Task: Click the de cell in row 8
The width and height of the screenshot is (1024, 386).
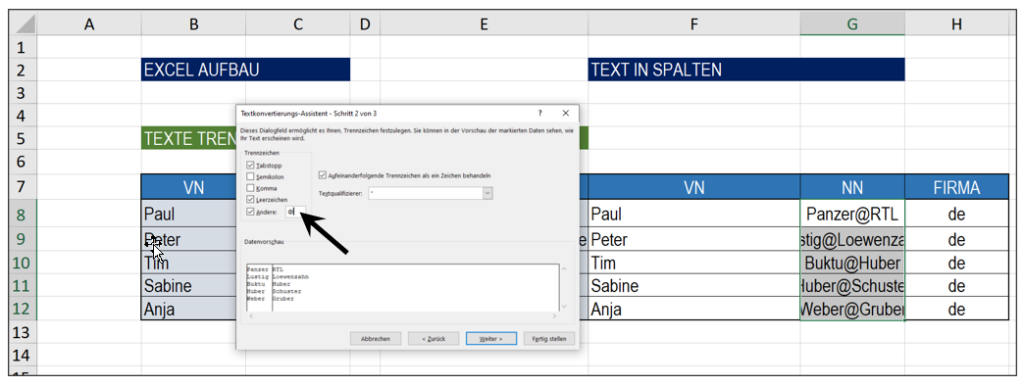Action: [957, 214]
